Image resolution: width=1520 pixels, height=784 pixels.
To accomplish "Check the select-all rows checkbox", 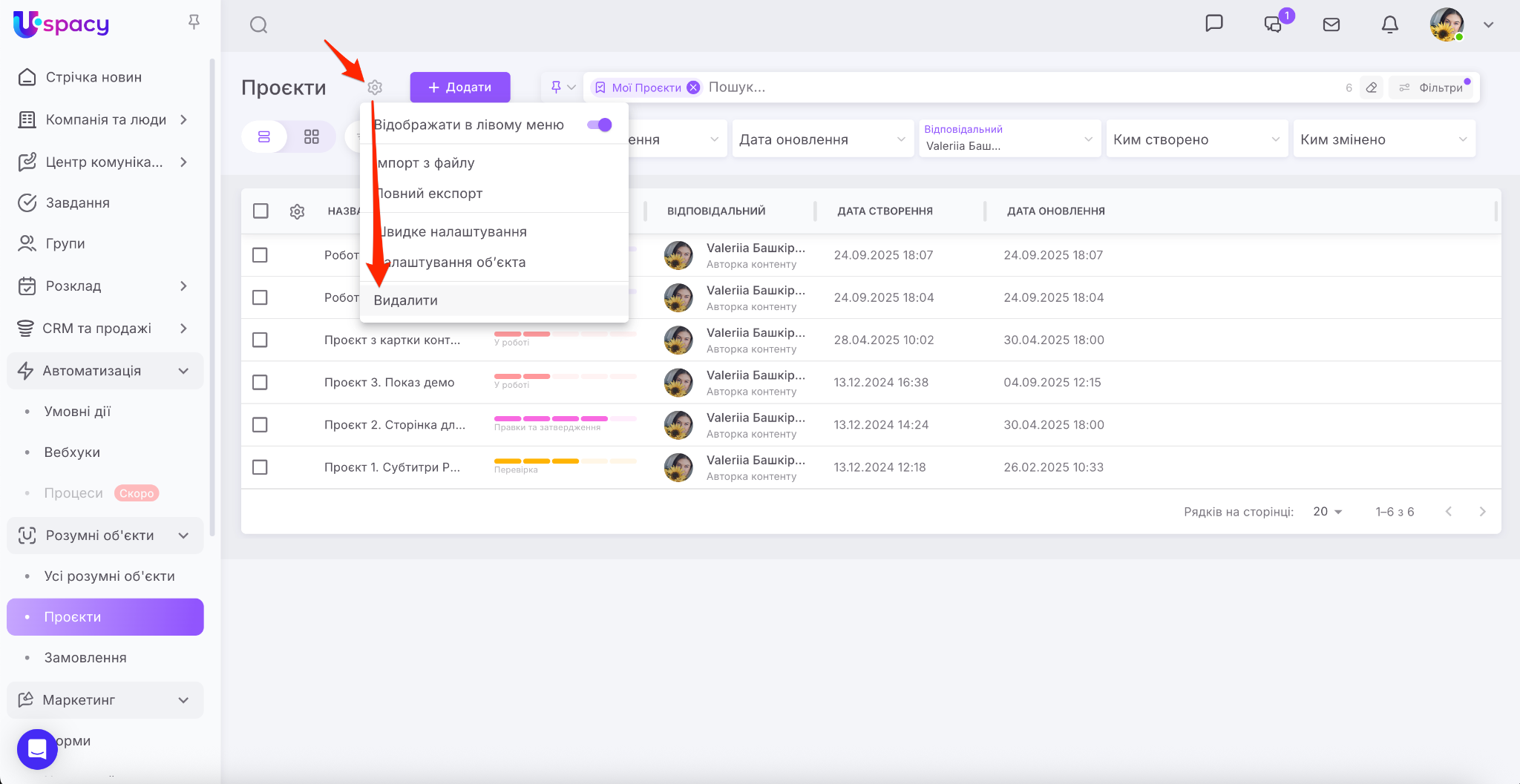I will (261, 211).
